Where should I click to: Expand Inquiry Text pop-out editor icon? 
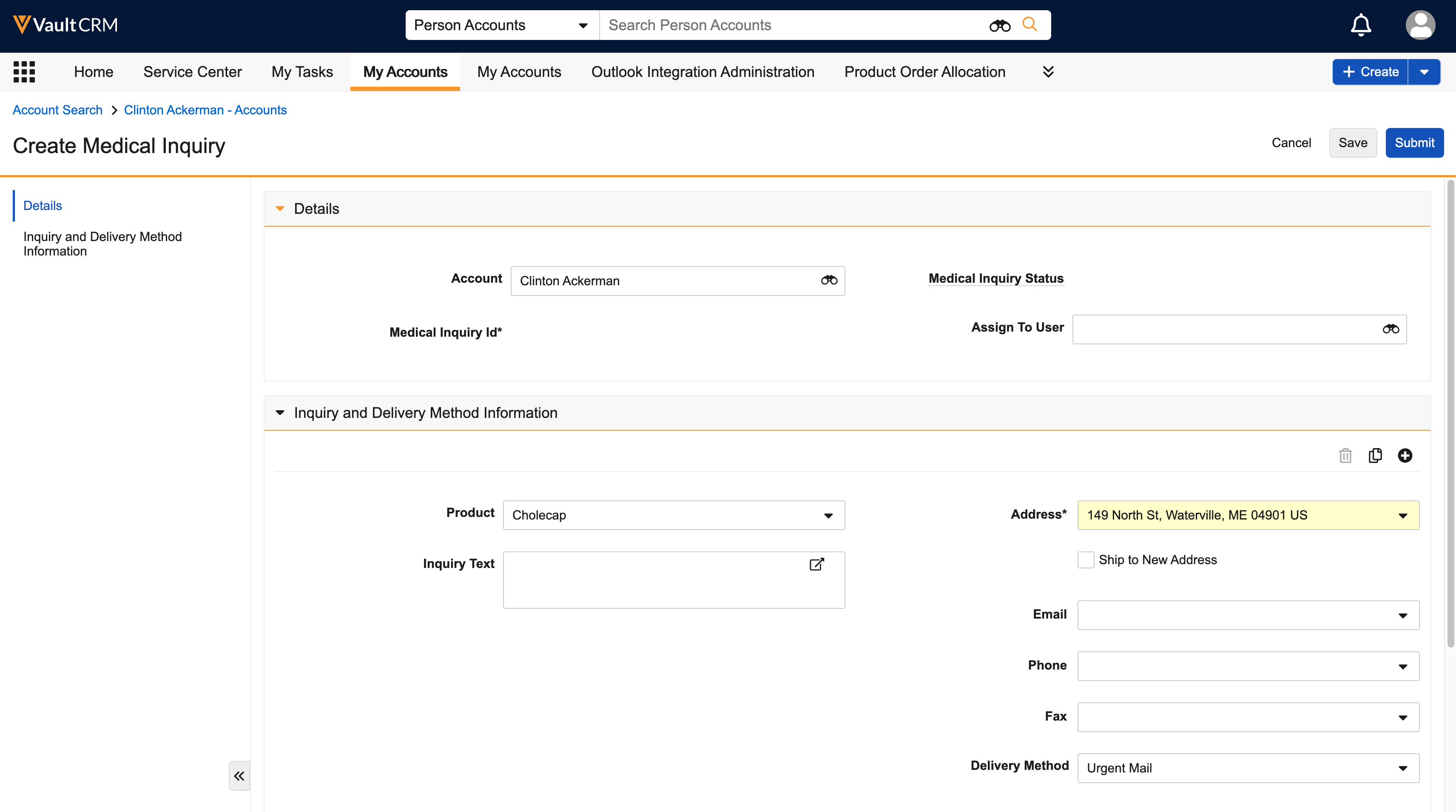click(x=816, y=564)
